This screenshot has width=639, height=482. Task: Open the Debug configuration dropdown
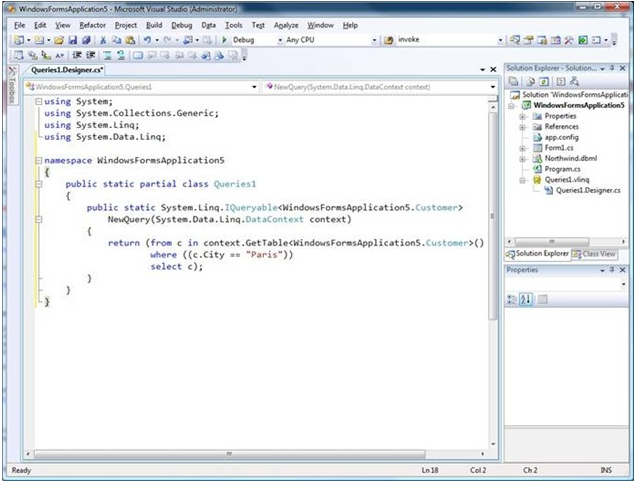pyautogui.click(x=280, y=40)
